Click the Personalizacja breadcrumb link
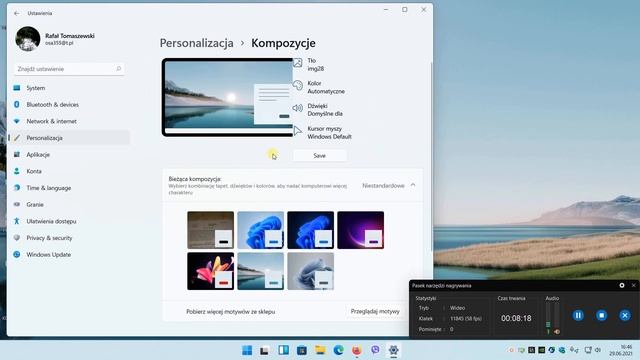The width and height of the screenshot is (640, 360). 196,43
